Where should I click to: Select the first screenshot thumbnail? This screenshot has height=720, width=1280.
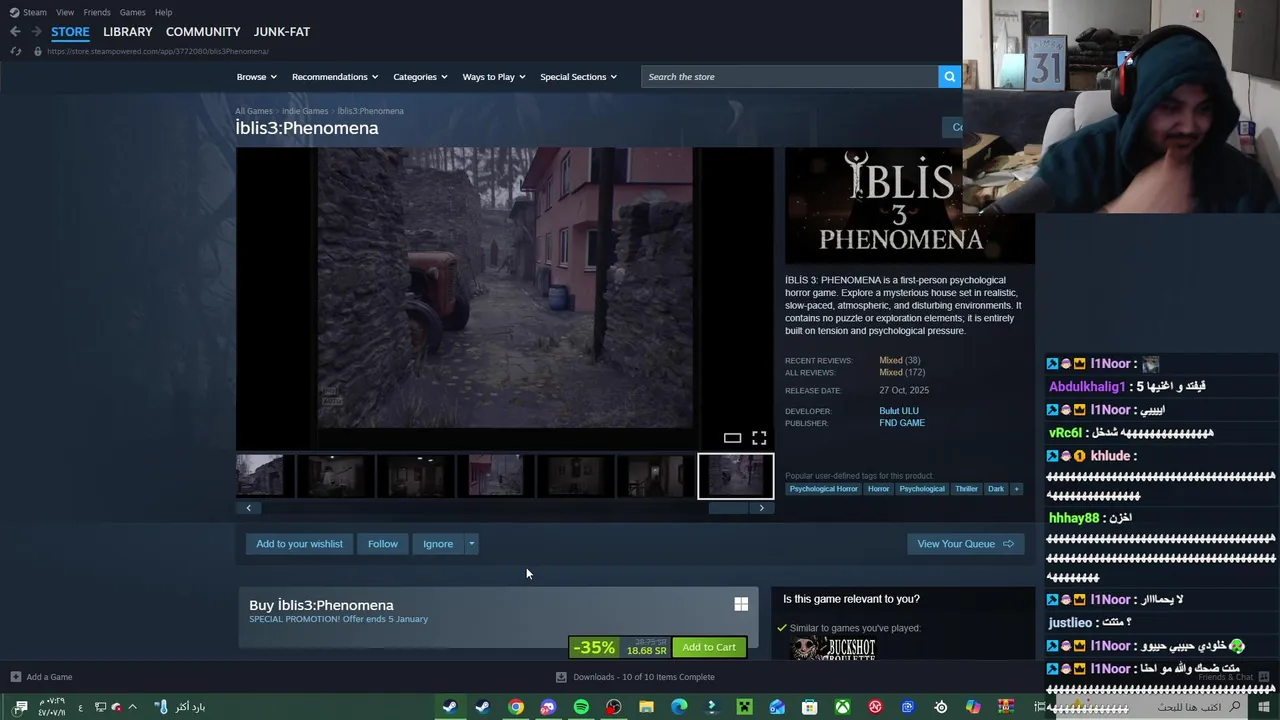point(260,476)
